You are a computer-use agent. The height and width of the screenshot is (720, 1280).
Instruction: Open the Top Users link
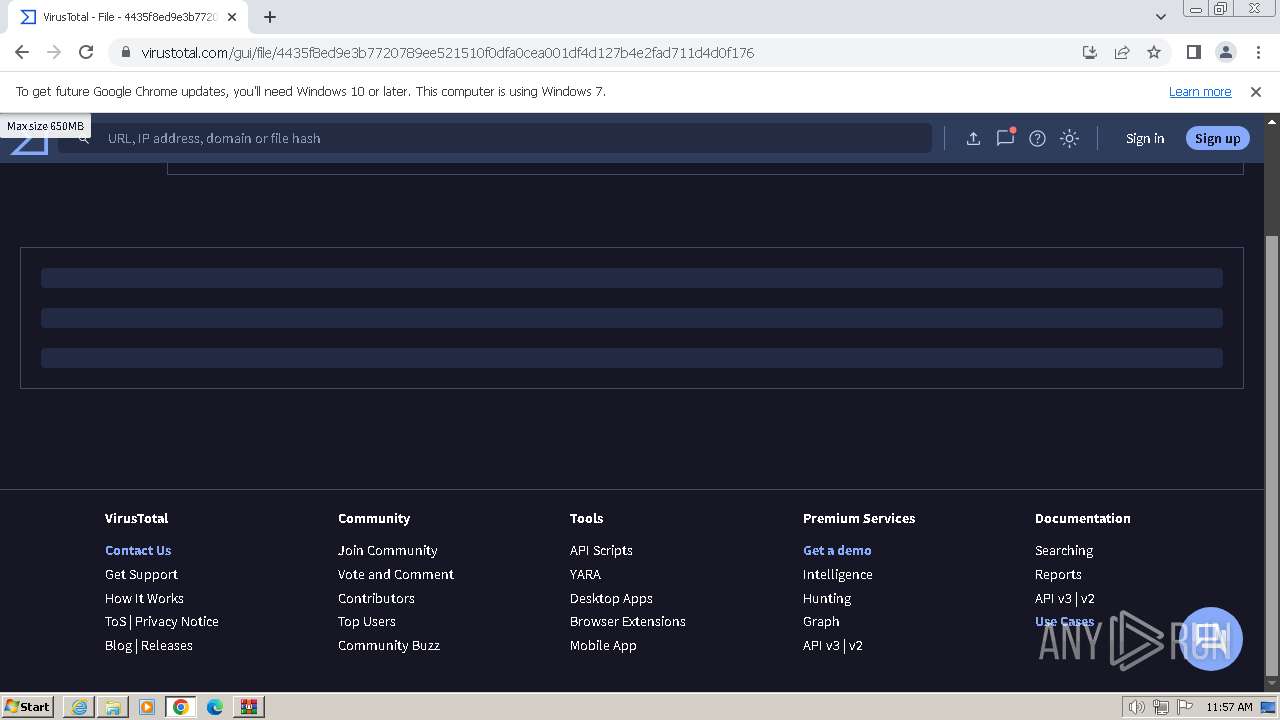[x=367, y=621]
